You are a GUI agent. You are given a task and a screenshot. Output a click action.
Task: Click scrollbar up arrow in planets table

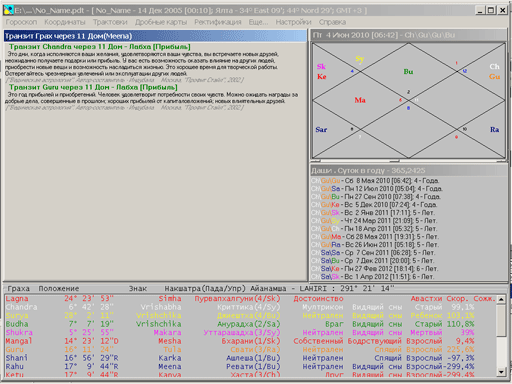point(501,299)
